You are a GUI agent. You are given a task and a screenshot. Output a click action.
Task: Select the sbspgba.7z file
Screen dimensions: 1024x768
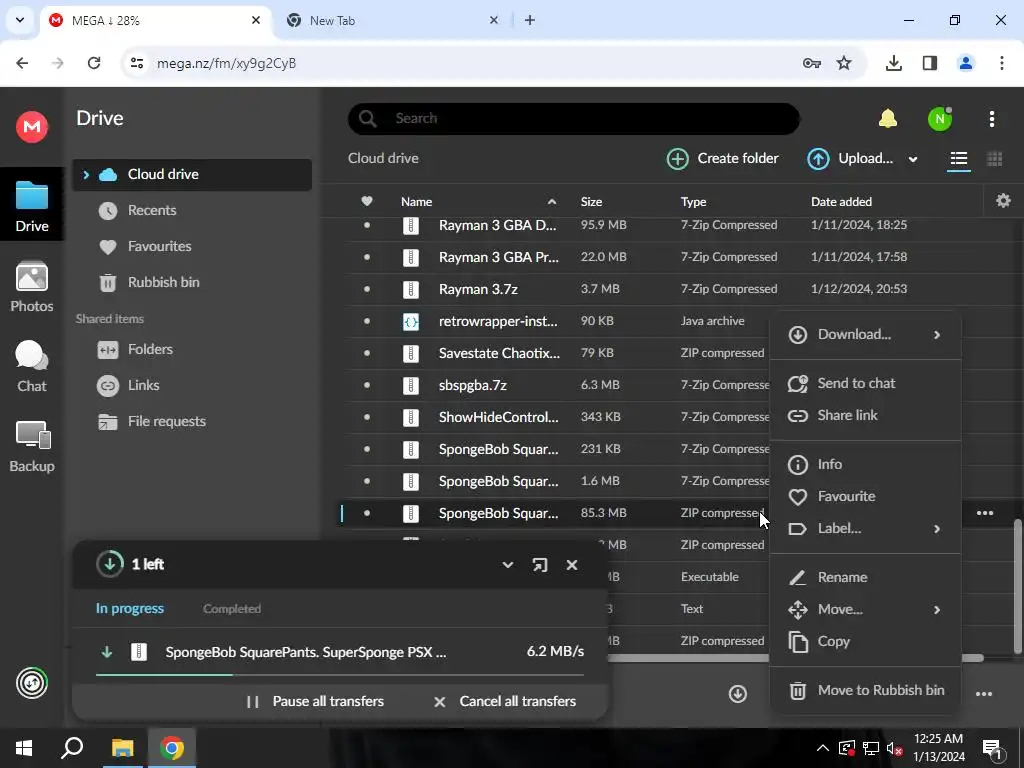pyautogui.click(x=472, y=385)
